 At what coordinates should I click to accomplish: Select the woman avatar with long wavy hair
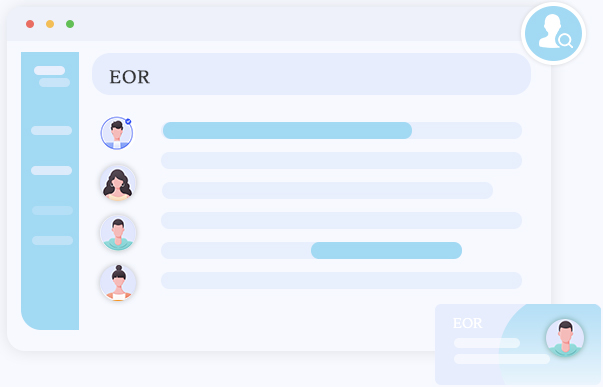[118, 183]
